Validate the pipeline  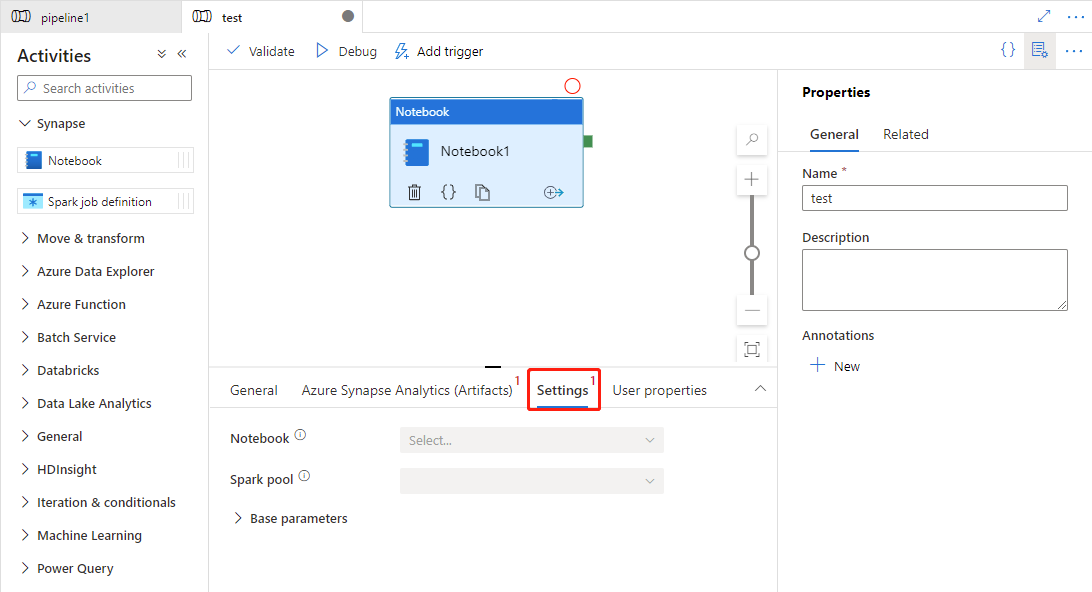click(x=260, y=50)
